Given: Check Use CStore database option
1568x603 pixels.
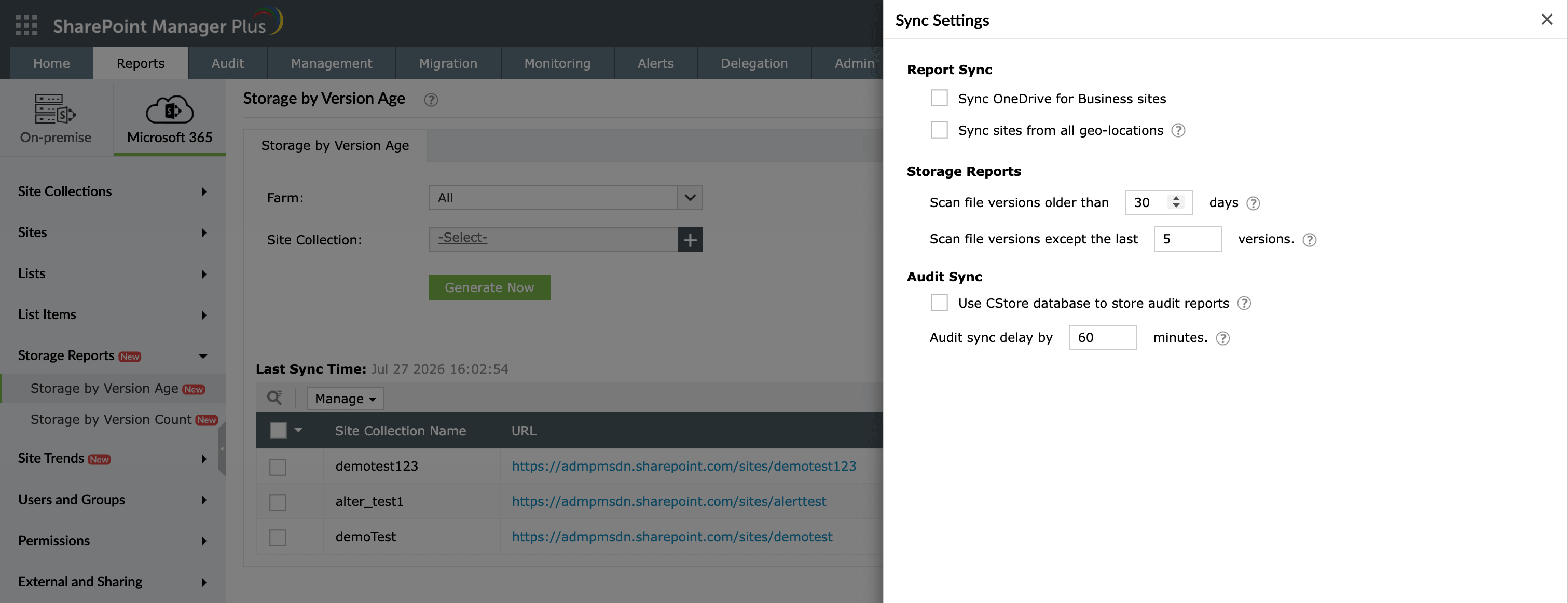Looking at the screenshot, I should pos(939,303).
